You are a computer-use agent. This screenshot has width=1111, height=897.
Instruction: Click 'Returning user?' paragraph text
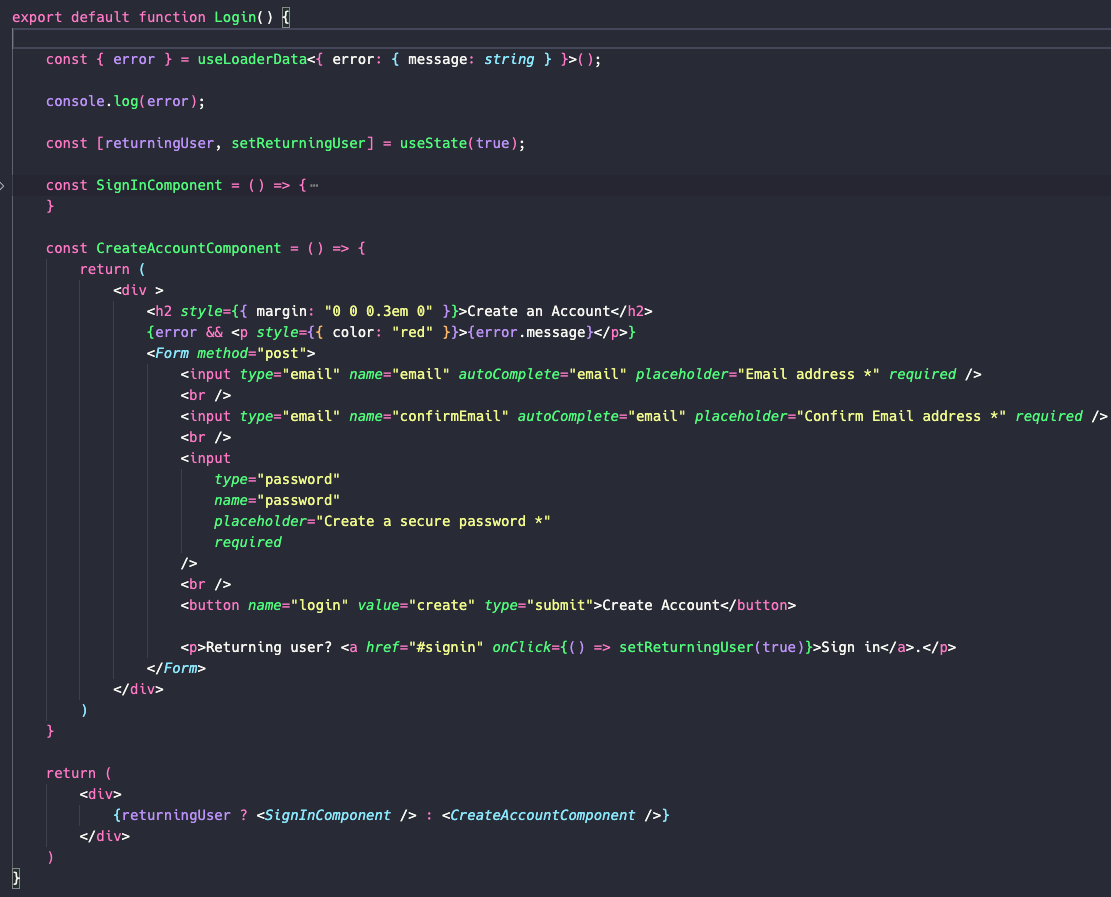pyautogui.click(x=269, y=648)
